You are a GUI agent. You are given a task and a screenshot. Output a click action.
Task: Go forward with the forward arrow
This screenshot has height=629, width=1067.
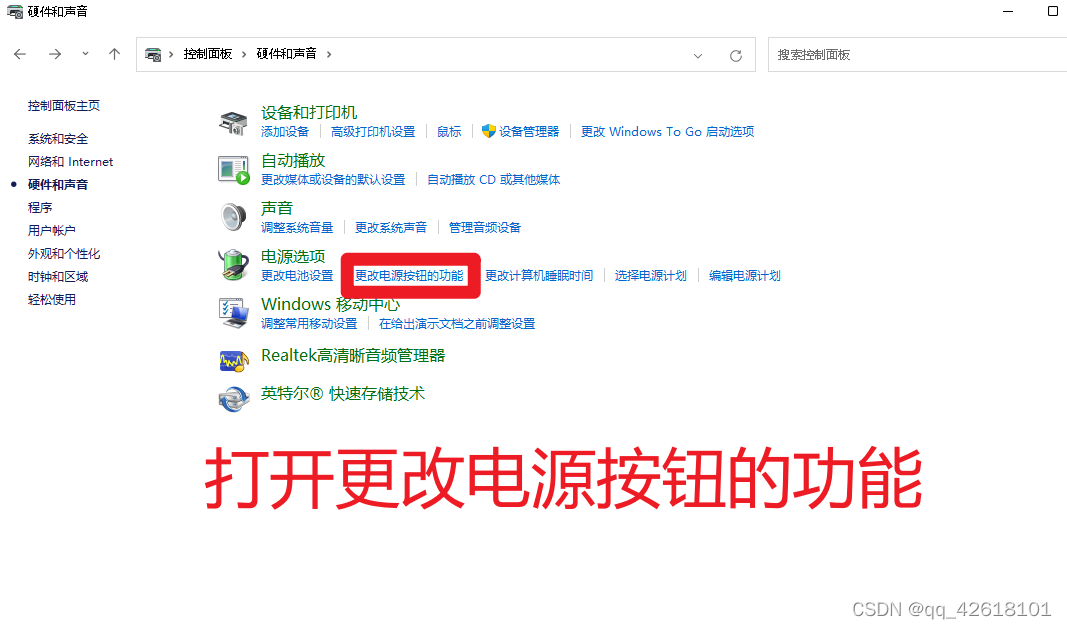click(55, 54)
